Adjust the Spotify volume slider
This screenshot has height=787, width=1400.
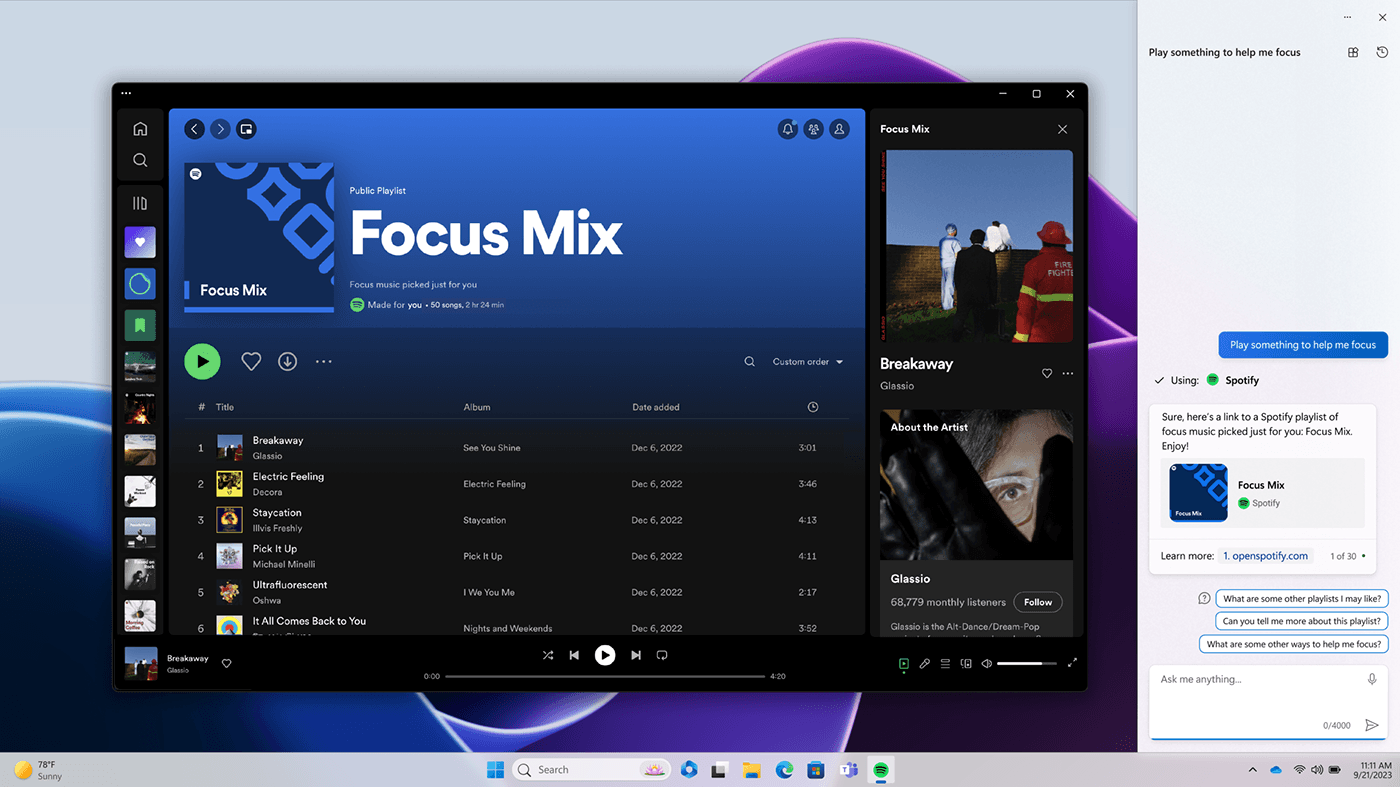[x=1027, y=663]
